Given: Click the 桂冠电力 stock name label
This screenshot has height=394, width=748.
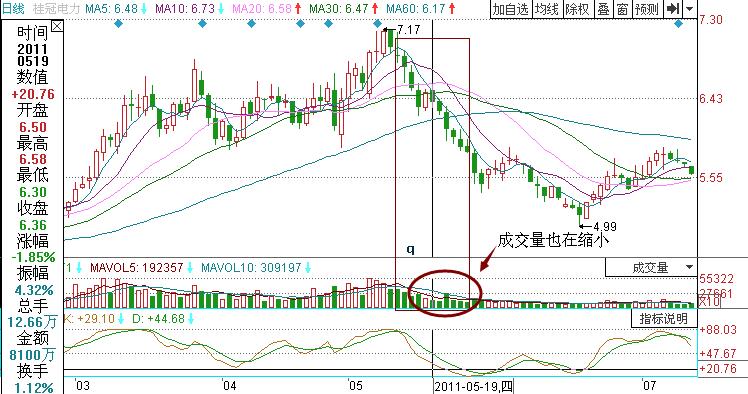Looking at the screenshot, I should click(x=56, y=8).
